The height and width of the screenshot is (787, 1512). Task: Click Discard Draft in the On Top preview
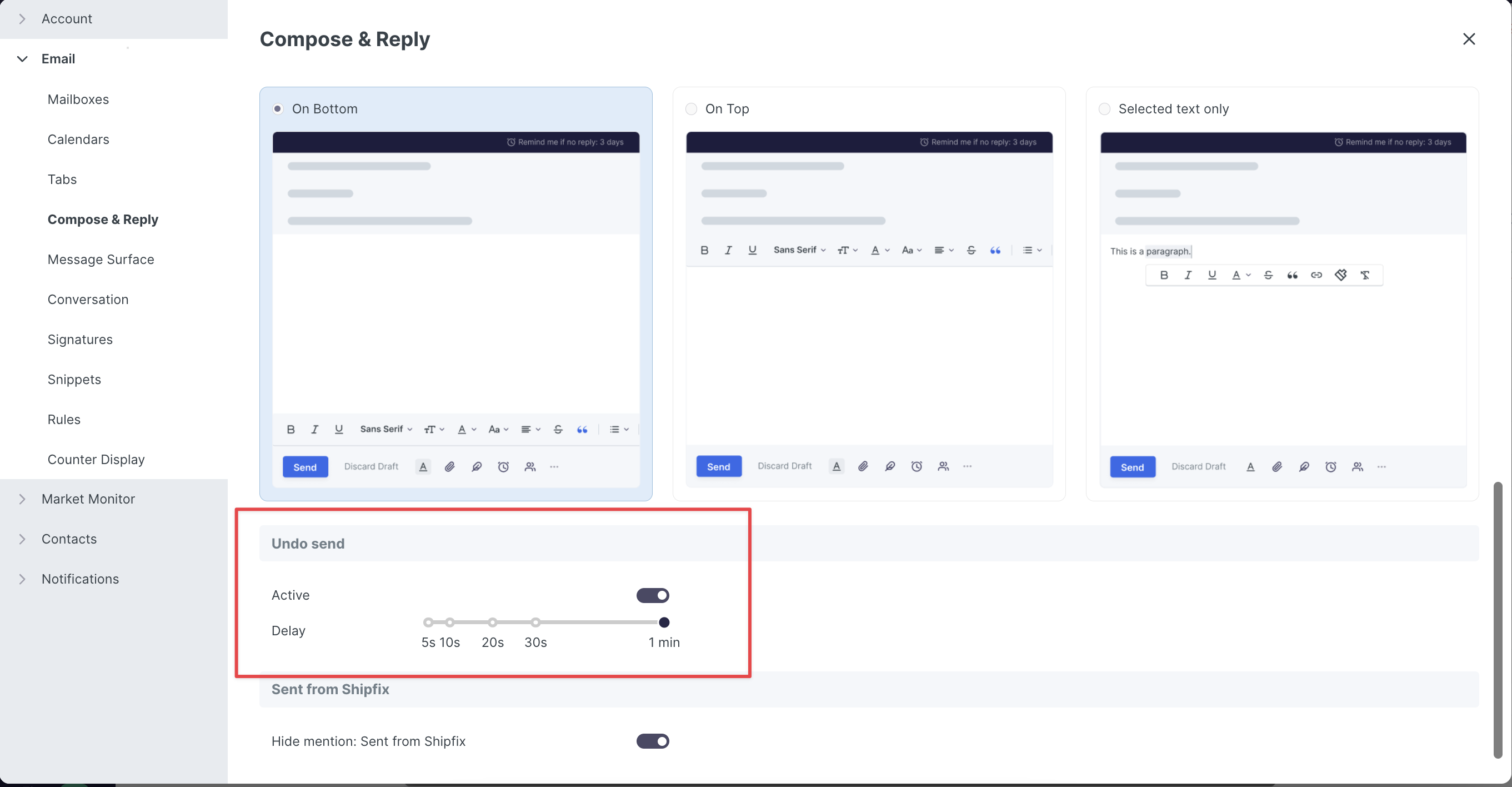pos(784,466)
